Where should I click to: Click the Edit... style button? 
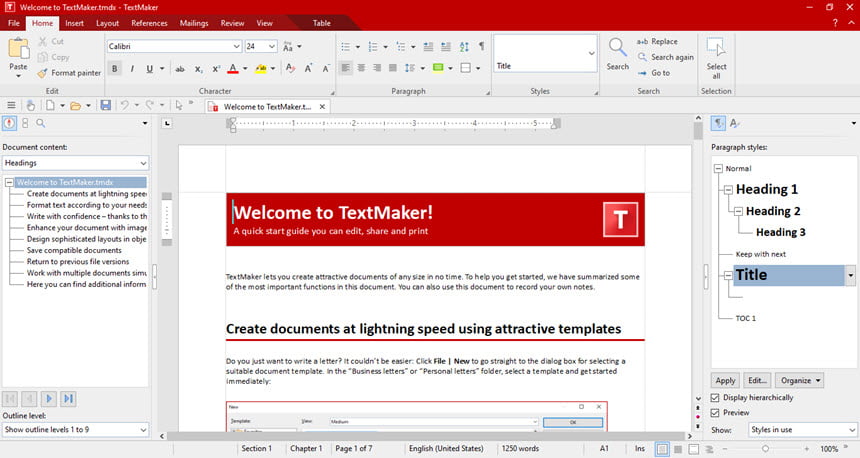[x=757, y=380]
